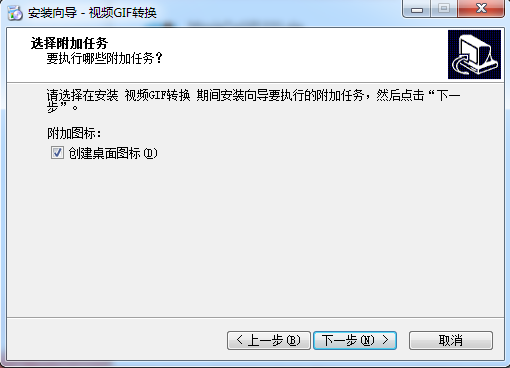This screenshot has width=510, height=368.
Task: Go back with the 上一步(B) button
Action: 269,340
